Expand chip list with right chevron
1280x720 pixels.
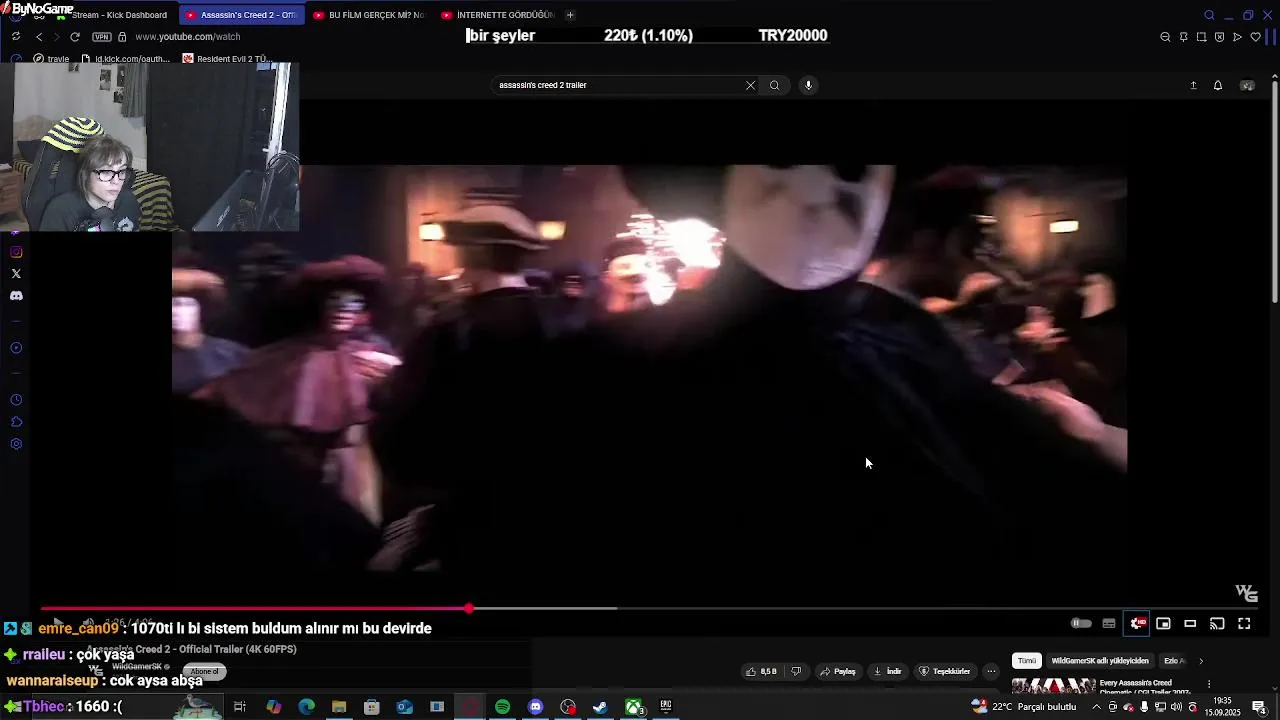tap(1201, 661)
